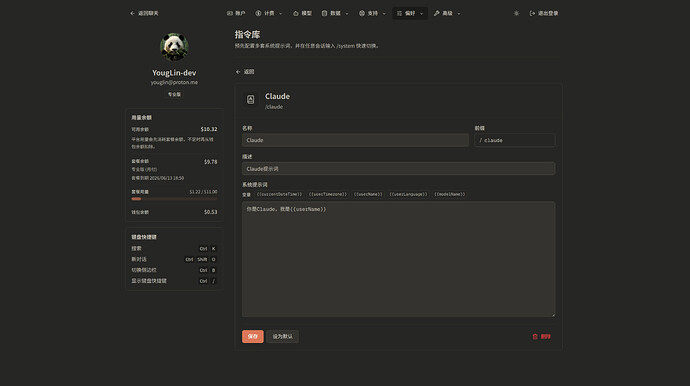Click the Ctrl K search shortcut row
The width and height of the screenshot is (690, 386).
click(x=174, y=249)
